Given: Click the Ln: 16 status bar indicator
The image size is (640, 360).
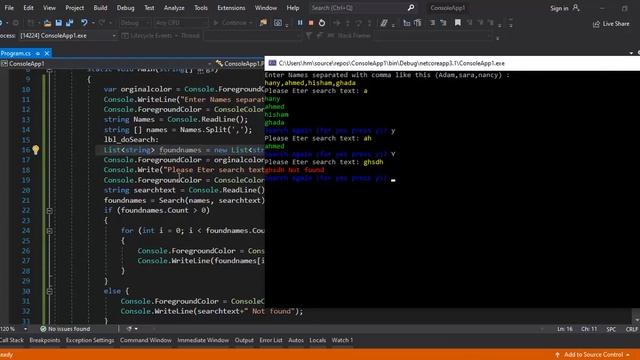Looking at the screenshot, I should click(565, 329).
